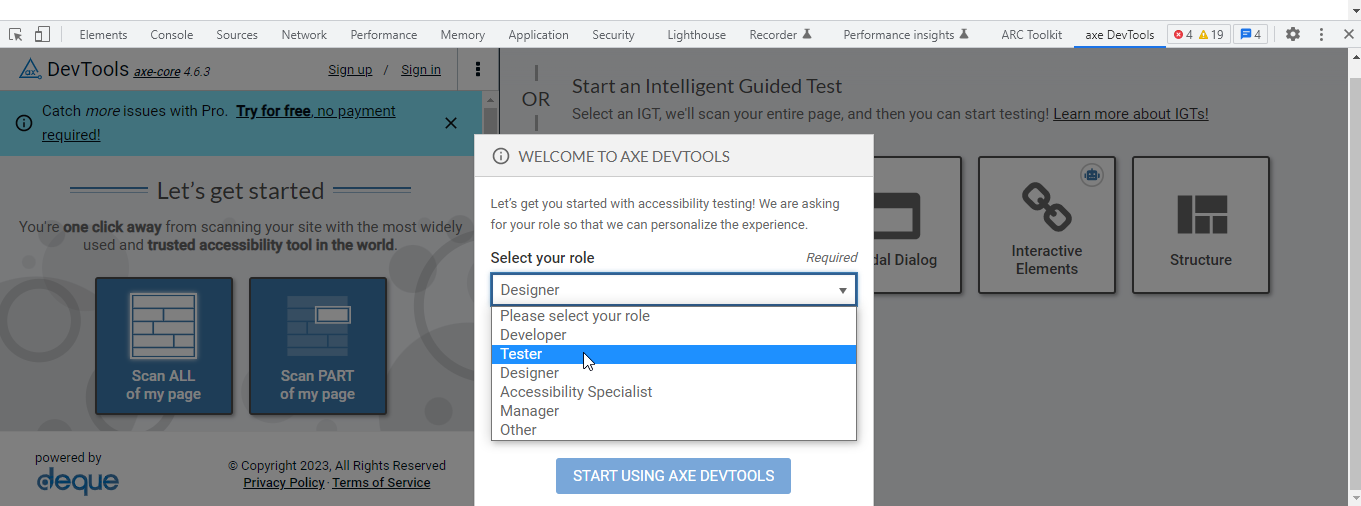Open the Learn more about IGTs link
The image size is (1361, 506).
1130,114
